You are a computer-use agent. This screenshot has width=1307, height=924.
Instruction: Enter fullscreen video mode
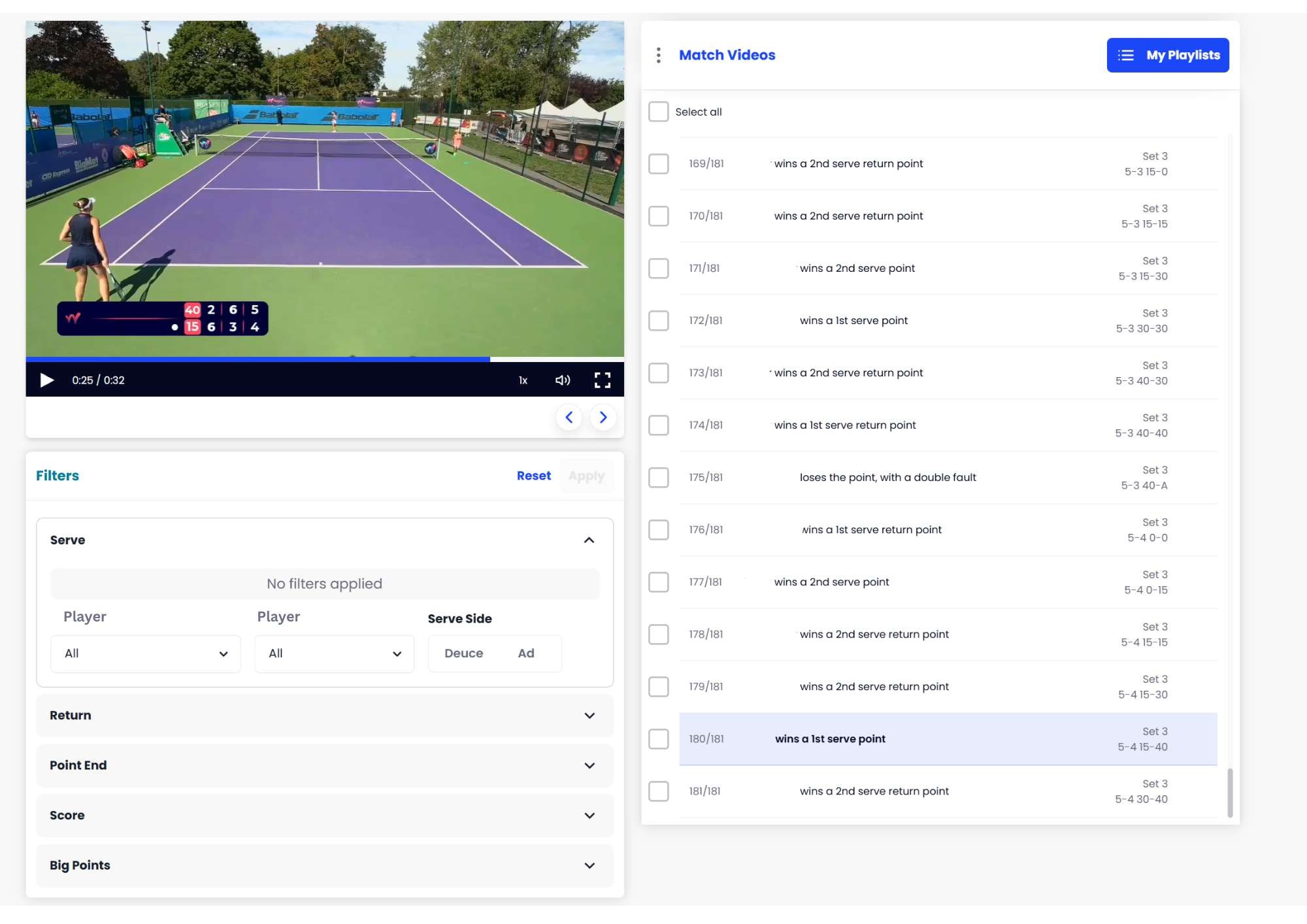point(603,380)
